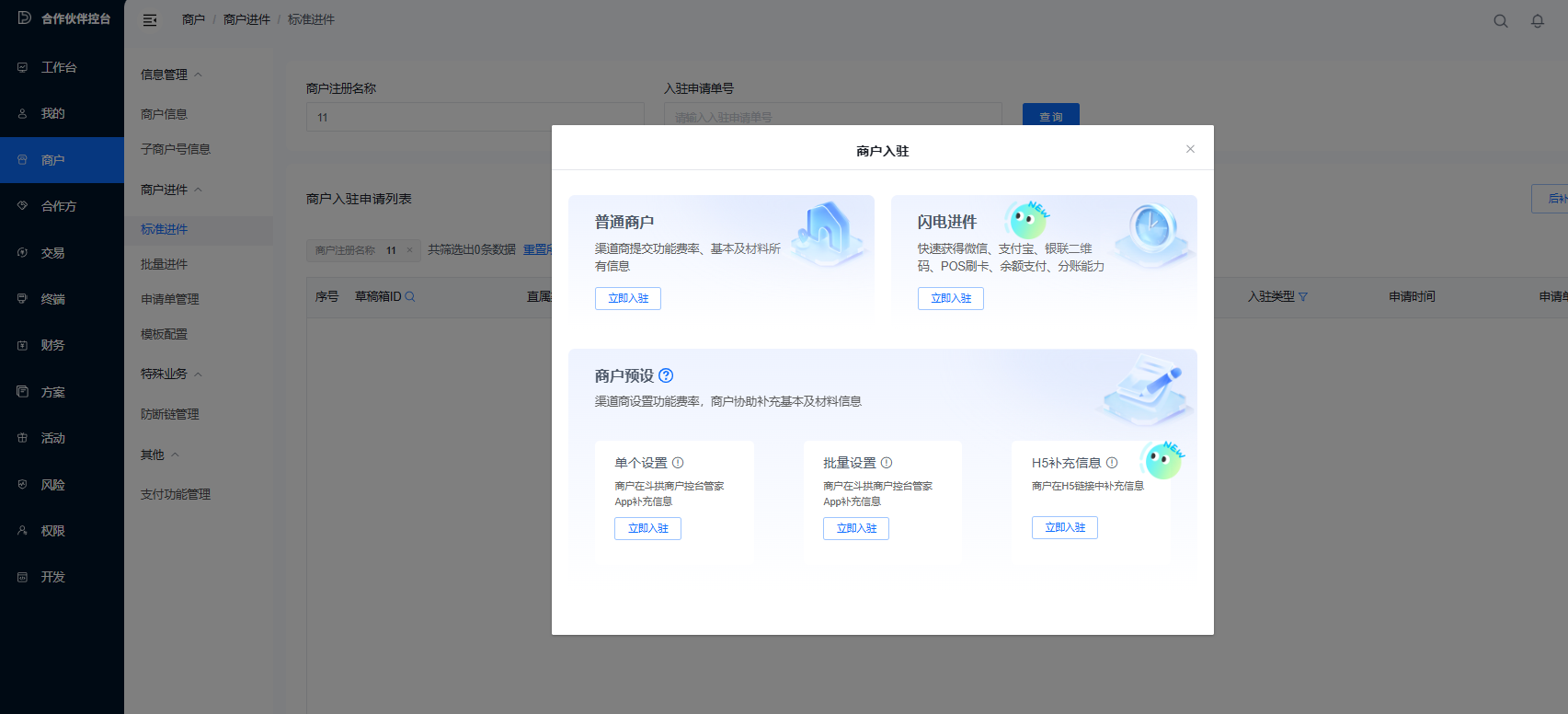Image resolution: width=1568 pixels, height=714 pixels.
Task: Click help icon next to 商户预设
Action: pyautogui.click(x=666, y=375)
